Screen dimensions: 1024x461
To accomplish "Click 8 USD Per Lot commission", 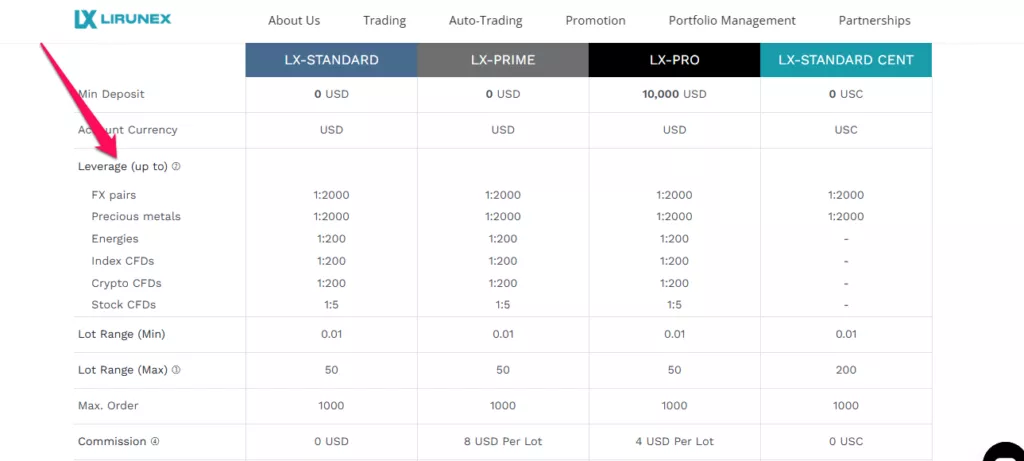I will [x=503, y=441].
